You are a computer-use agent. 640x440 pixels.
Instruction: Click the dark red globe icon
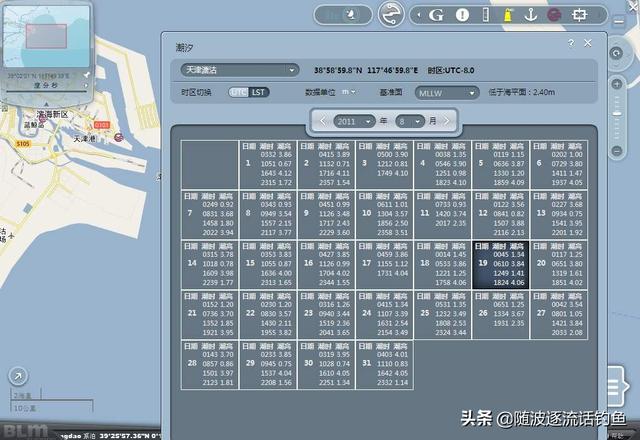tap(554, 15)
